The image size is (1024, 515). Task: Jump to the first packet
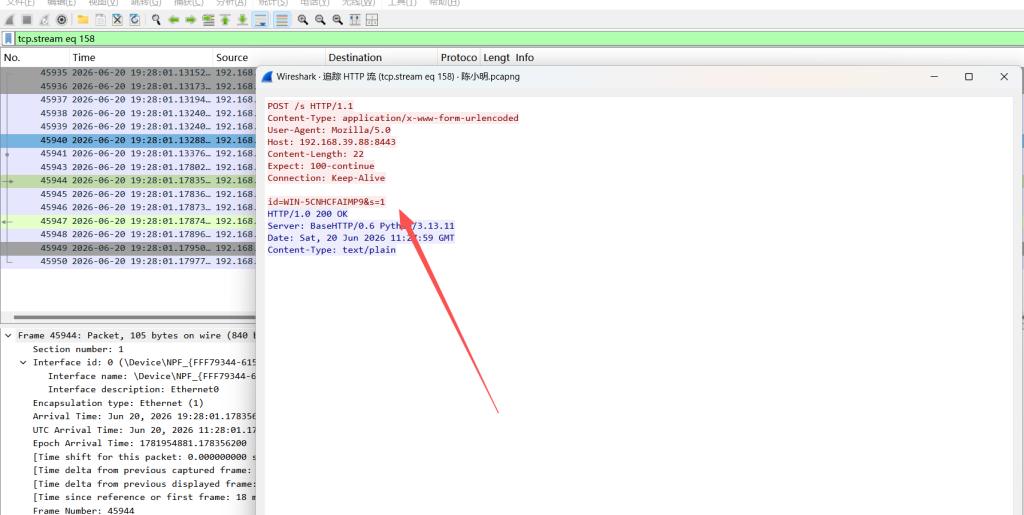(225, 20)
